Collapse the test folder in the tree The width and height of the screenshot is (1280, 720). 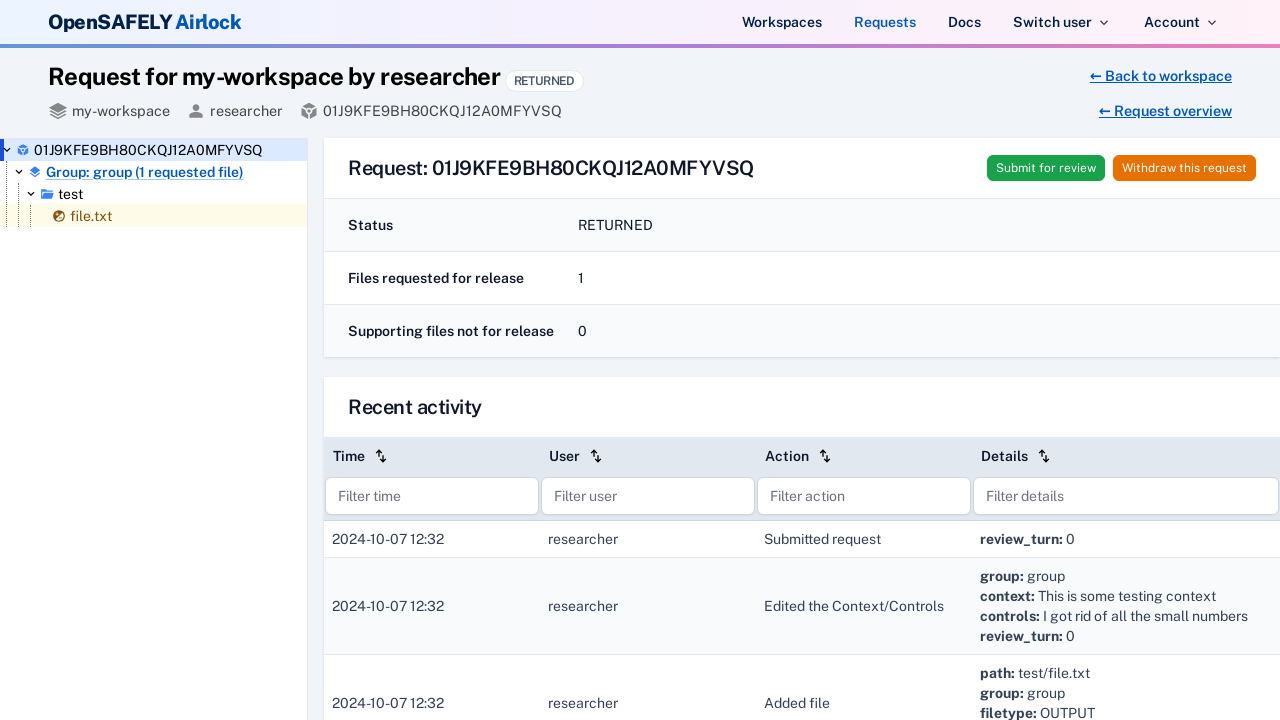30,193
